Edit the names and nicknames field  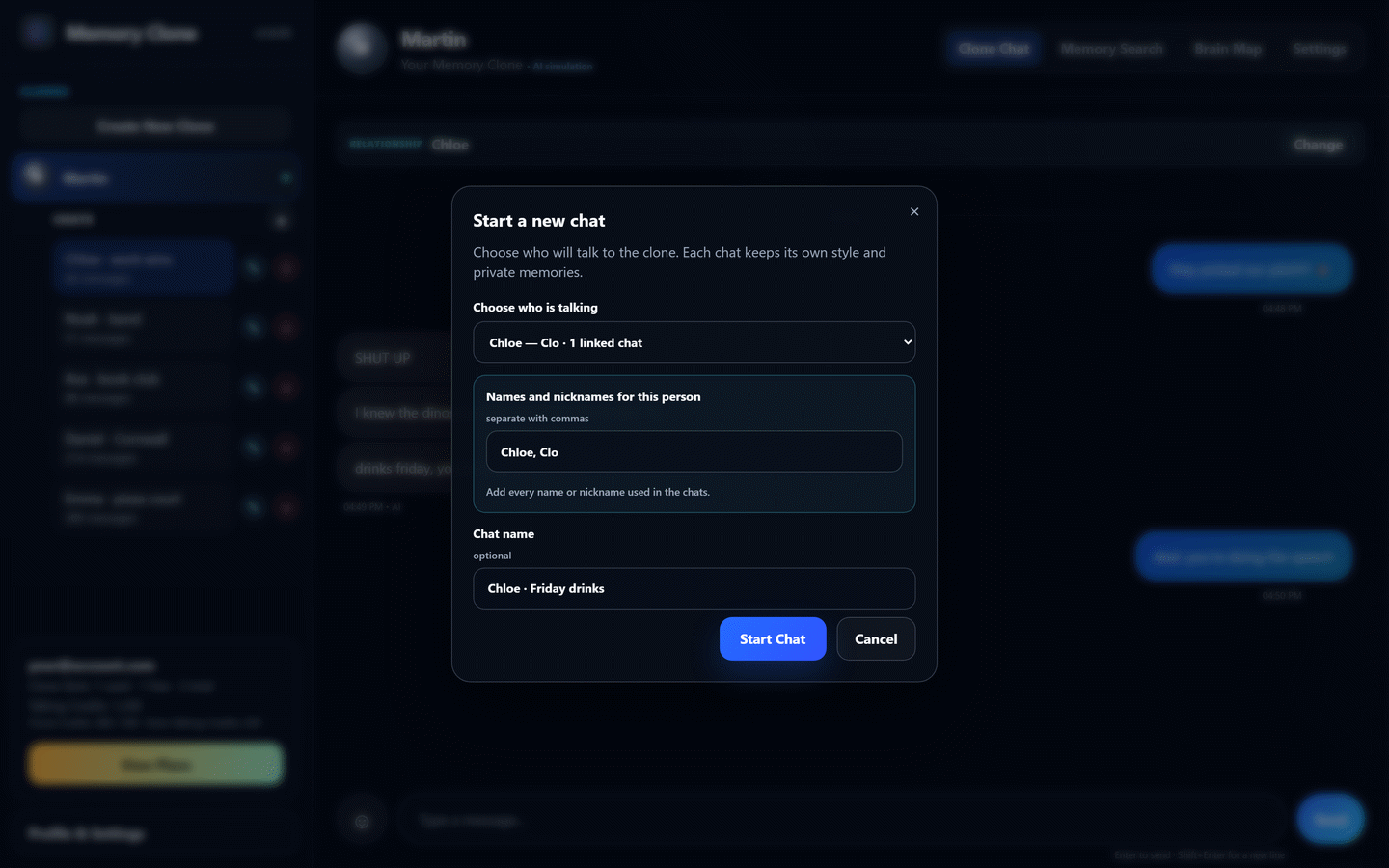694,451
